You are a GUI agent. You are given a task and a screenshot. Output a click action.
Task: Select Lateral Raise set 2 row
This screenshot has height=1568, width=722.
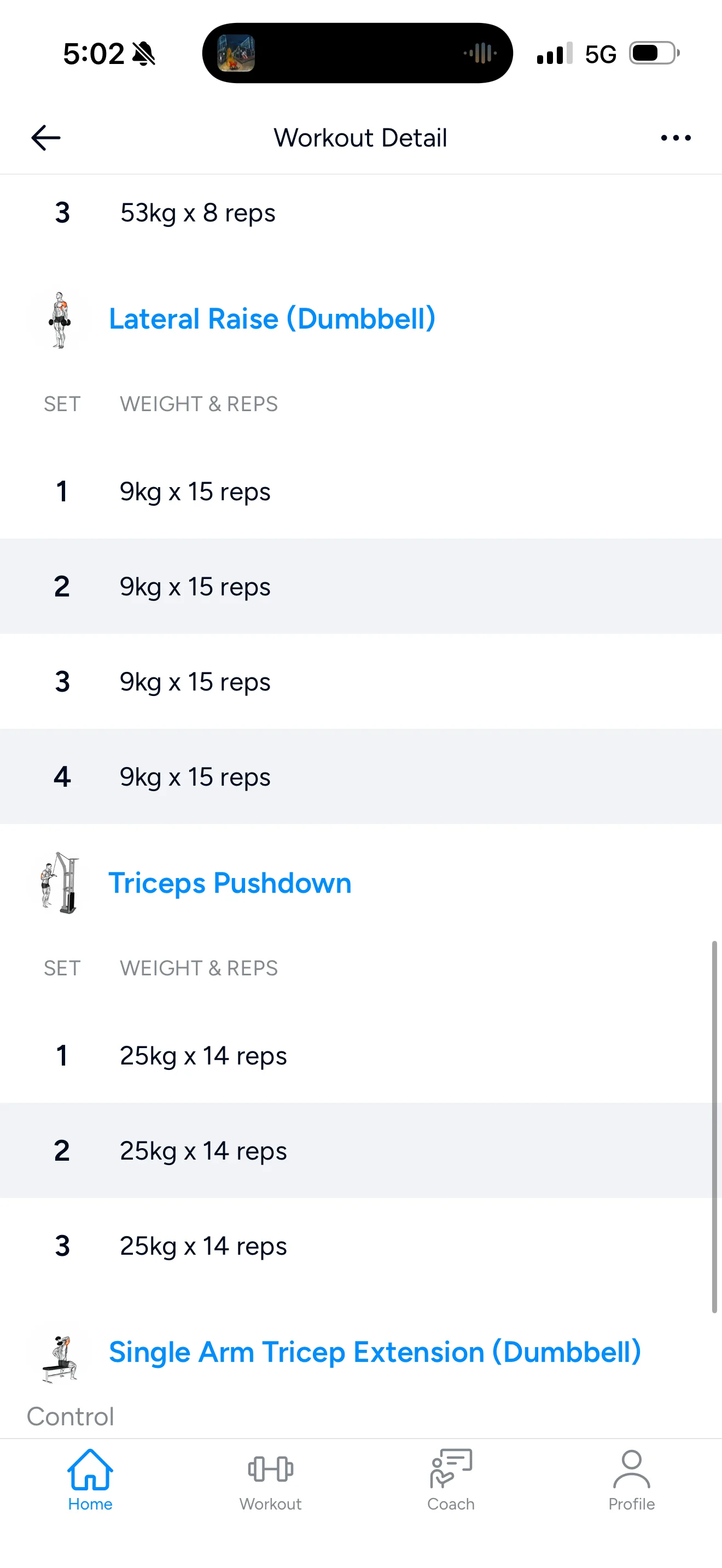tap(361, 586)
